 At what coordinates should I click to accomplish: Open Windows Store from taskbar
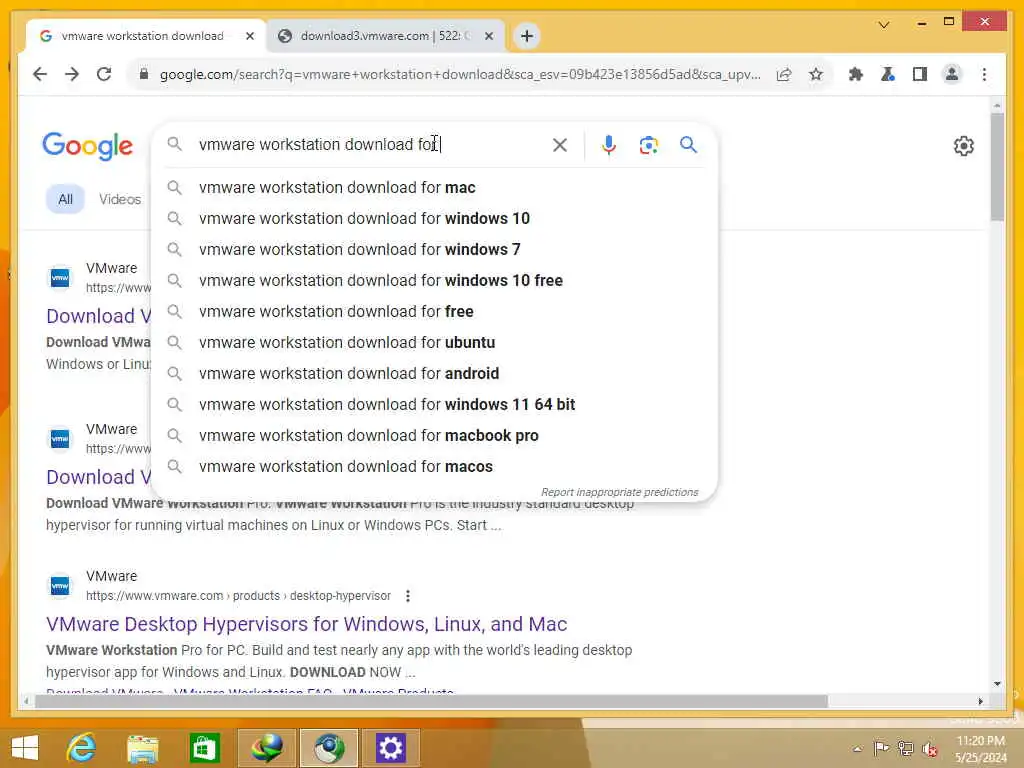click(x=204, y=748)
